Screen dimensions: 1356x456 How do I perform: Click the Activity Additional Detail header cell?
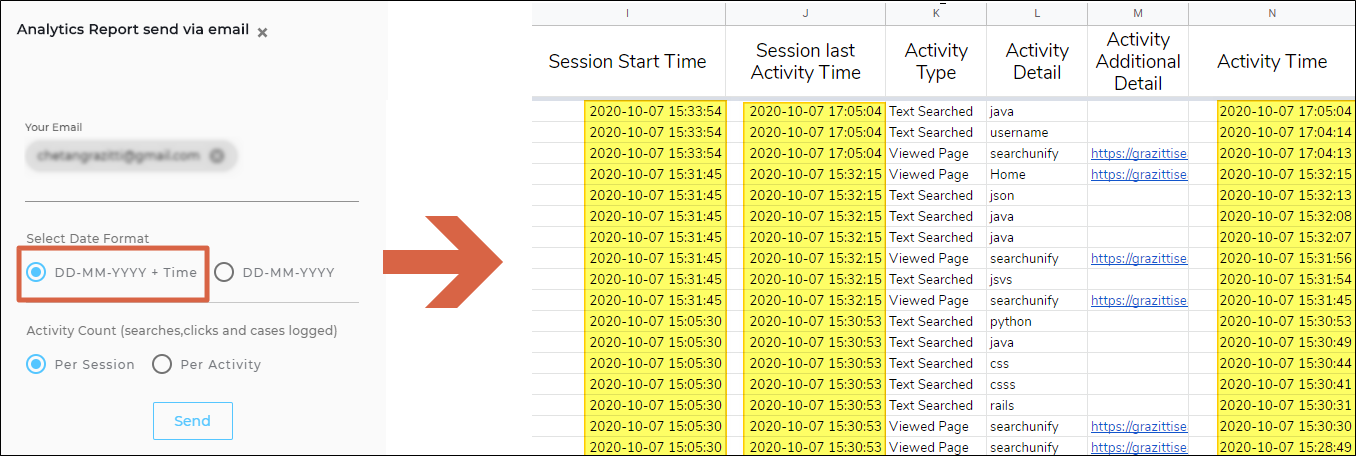pyautogui.click(x=1137, y=61)
